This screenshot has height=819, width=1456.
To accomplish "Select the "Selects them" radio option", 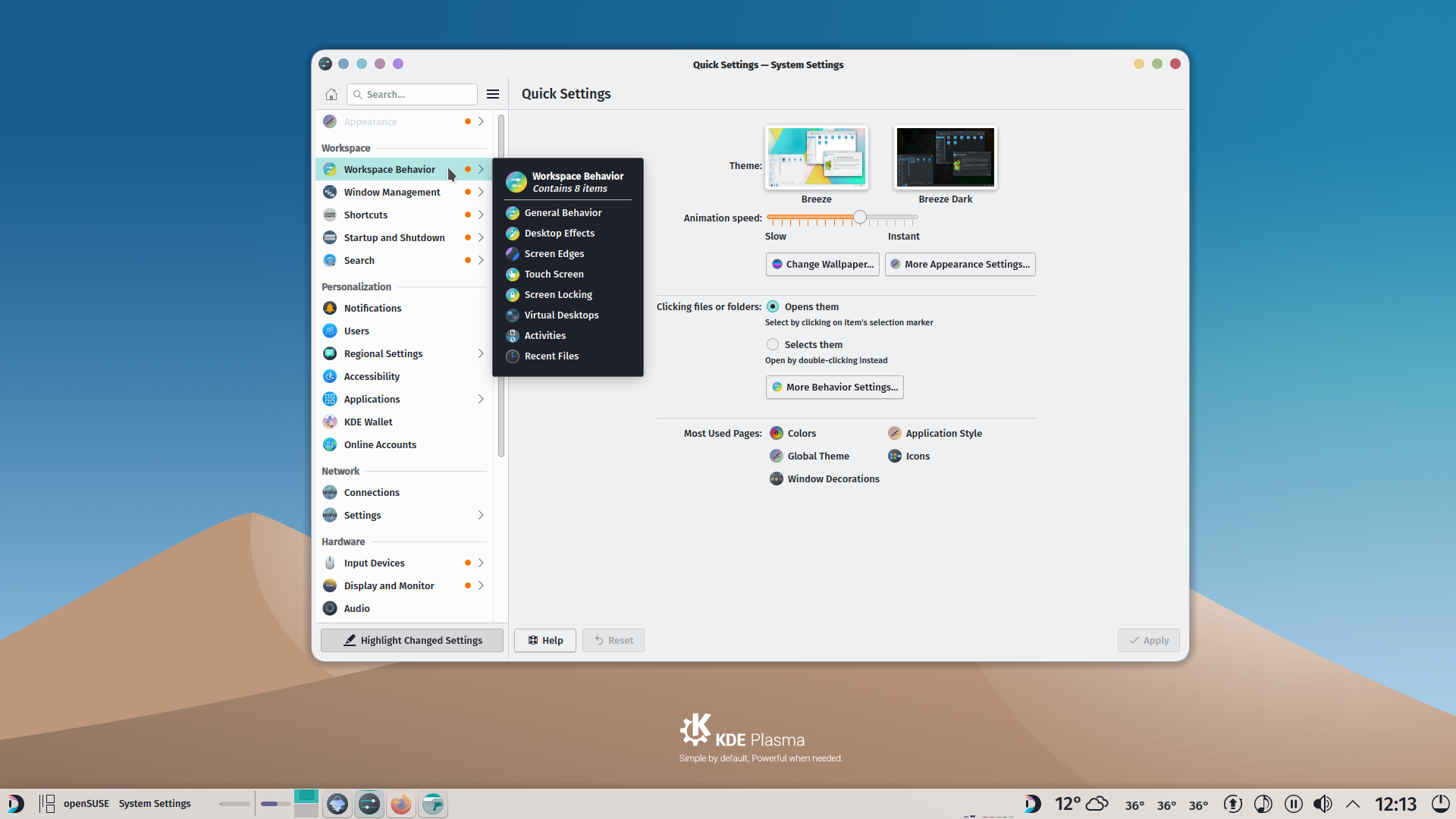I will 773,344.
